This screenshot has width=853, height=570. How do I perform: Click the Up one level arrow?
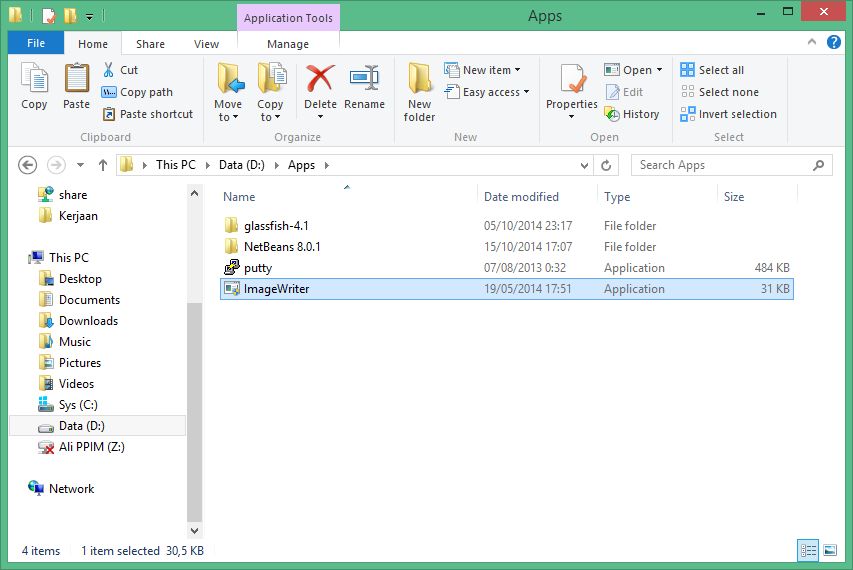[x=102, y=165]
